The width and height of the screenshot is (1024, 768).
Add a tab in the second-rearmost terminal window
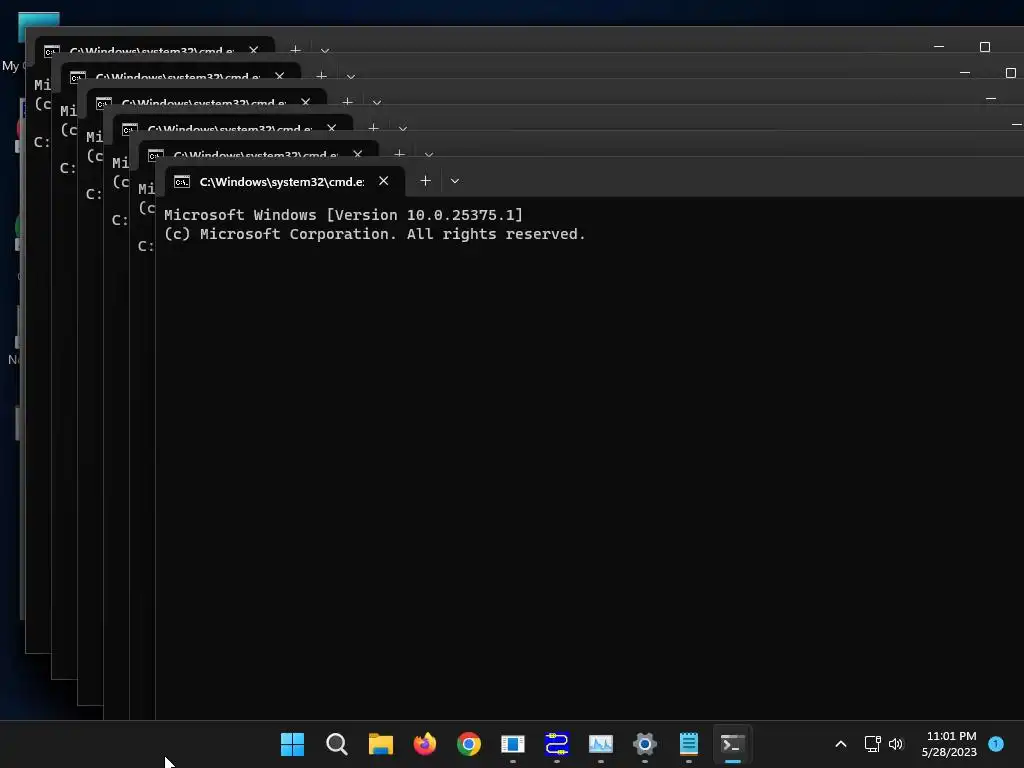click(321, 76)
